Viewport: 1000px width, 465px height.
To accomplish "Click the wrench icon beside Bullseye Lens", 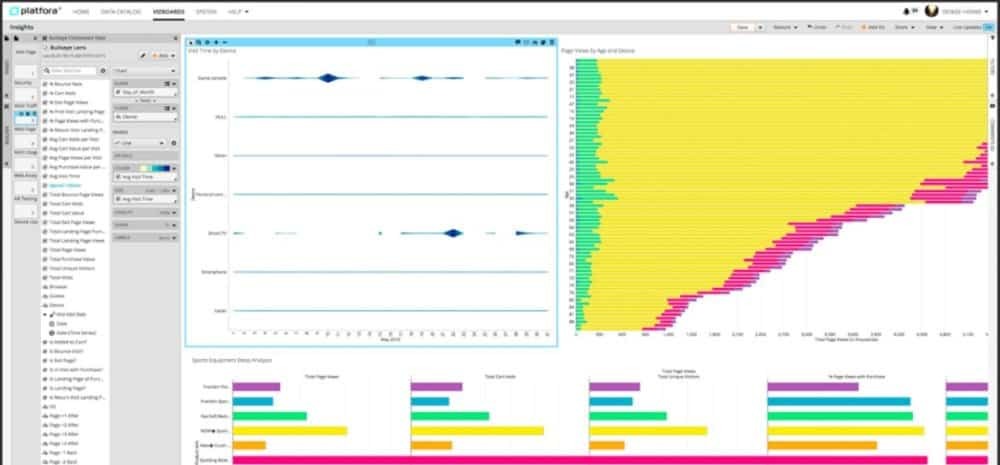I will pos(143,57).
